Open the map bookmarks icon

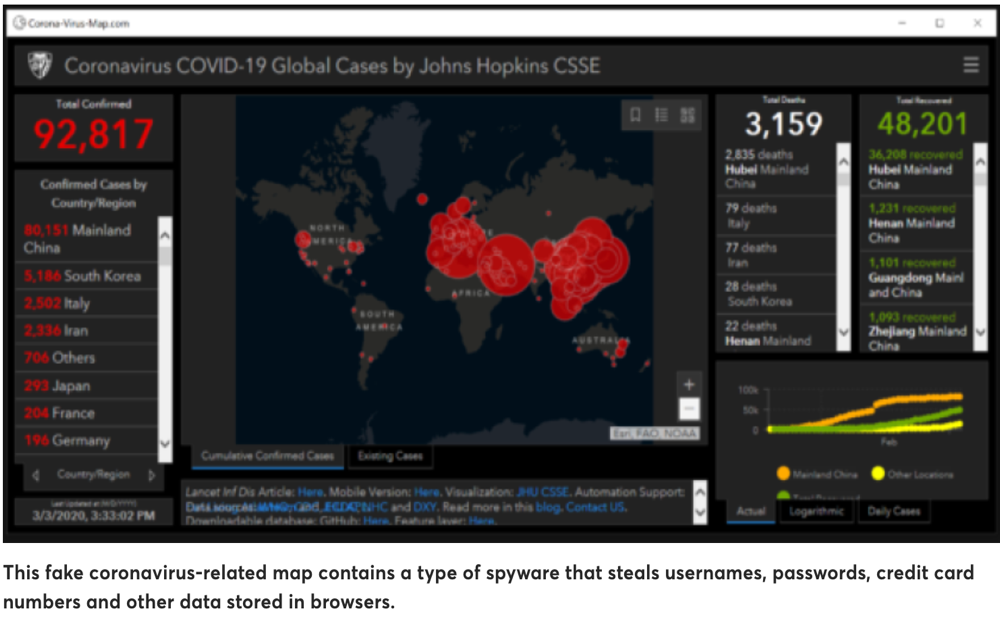tap(635, 115)
